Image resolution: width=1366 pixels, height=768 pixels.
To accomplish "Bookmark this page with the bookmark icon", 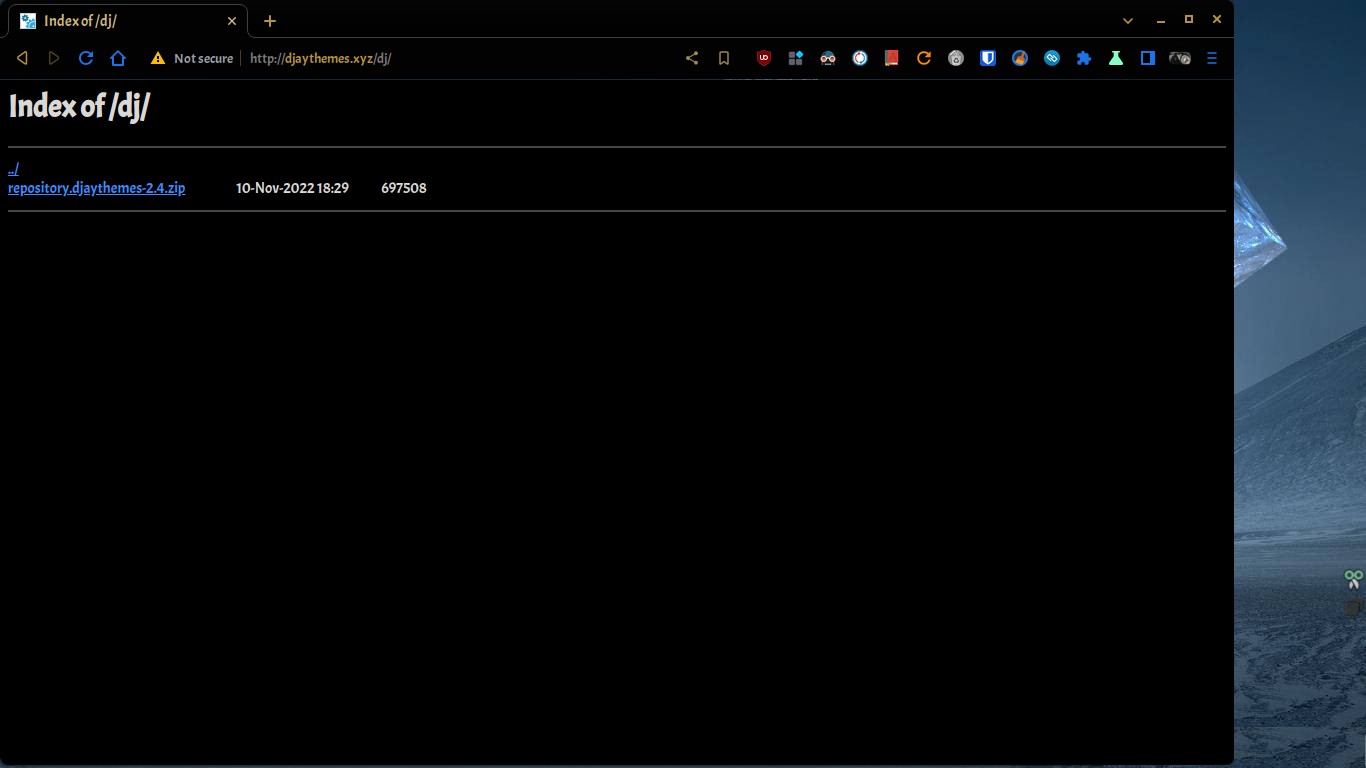I will click(x=724, y=58).
